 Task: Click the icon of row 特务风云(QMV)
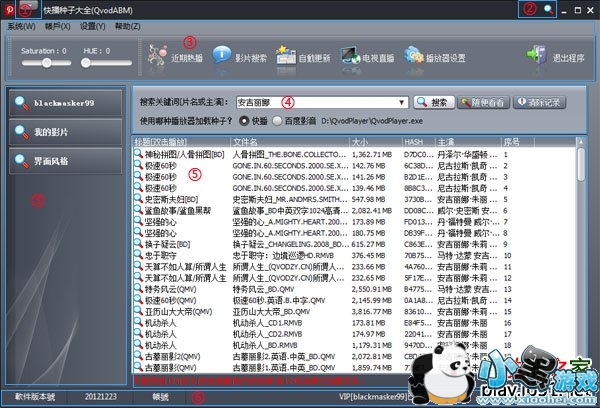click(x=138, y=289)
